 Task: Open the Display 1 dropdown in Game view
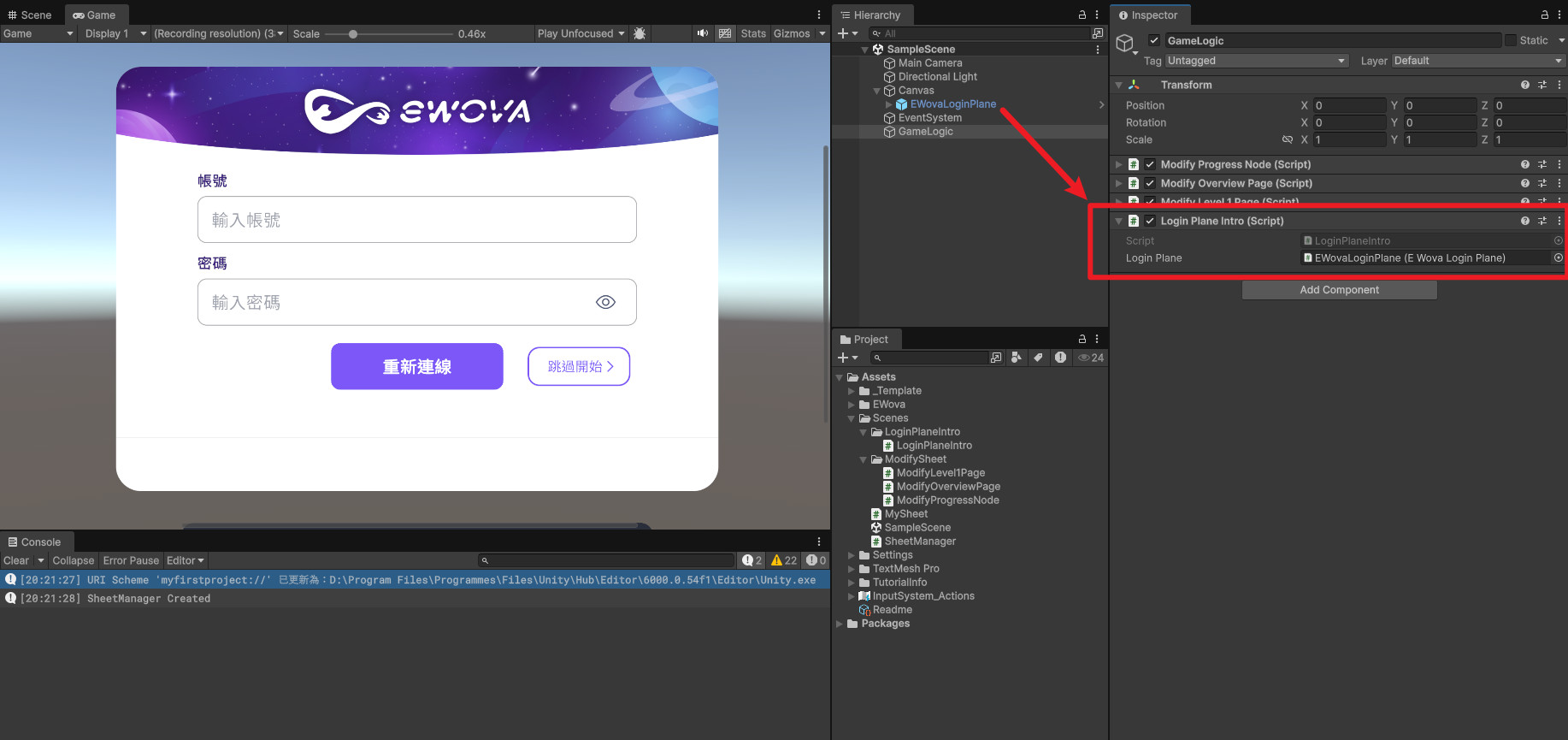[x=115, y=33]
